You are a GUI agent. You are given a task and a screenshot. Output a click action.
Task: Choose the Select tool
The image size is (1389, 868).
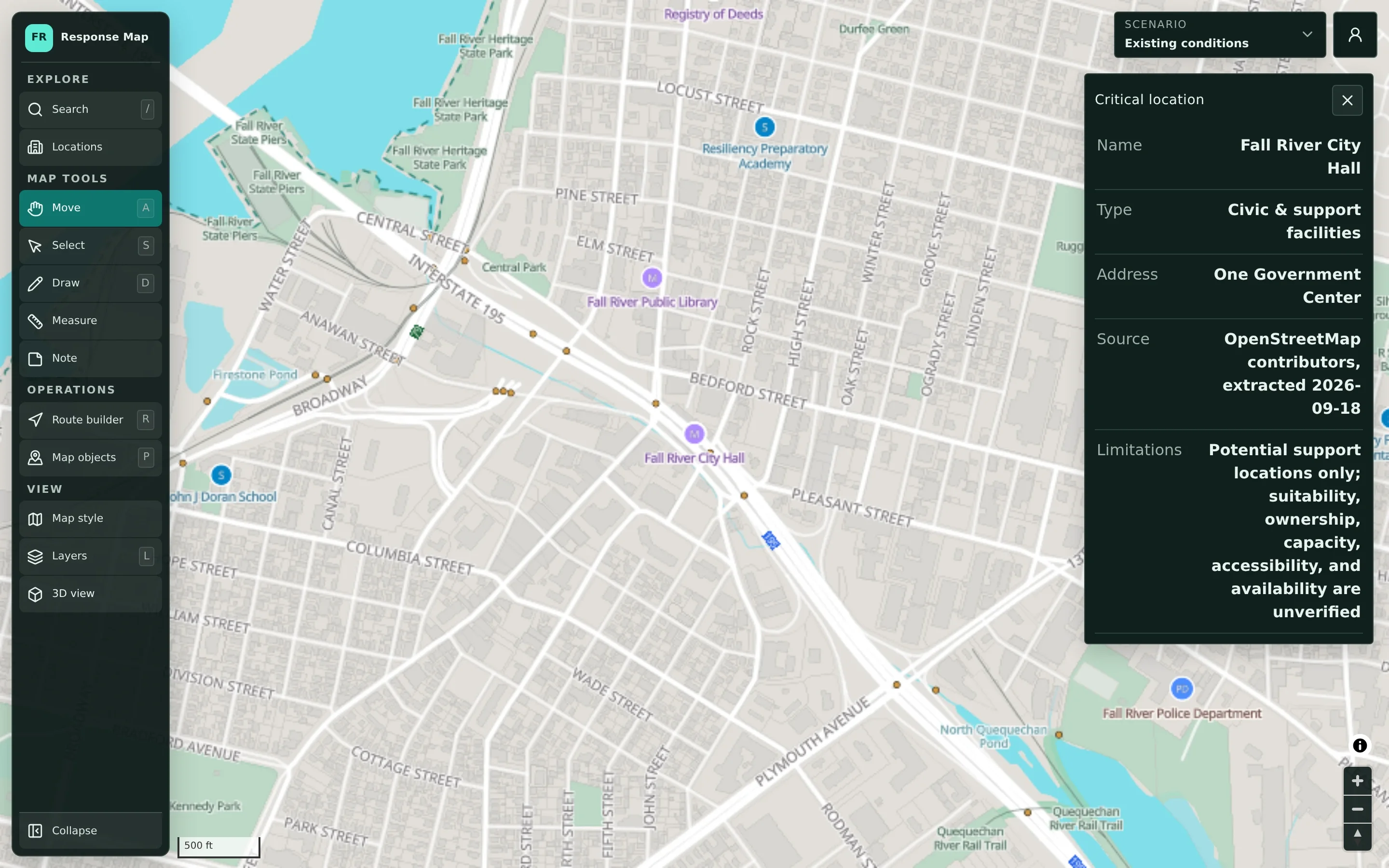pos(90,246)
